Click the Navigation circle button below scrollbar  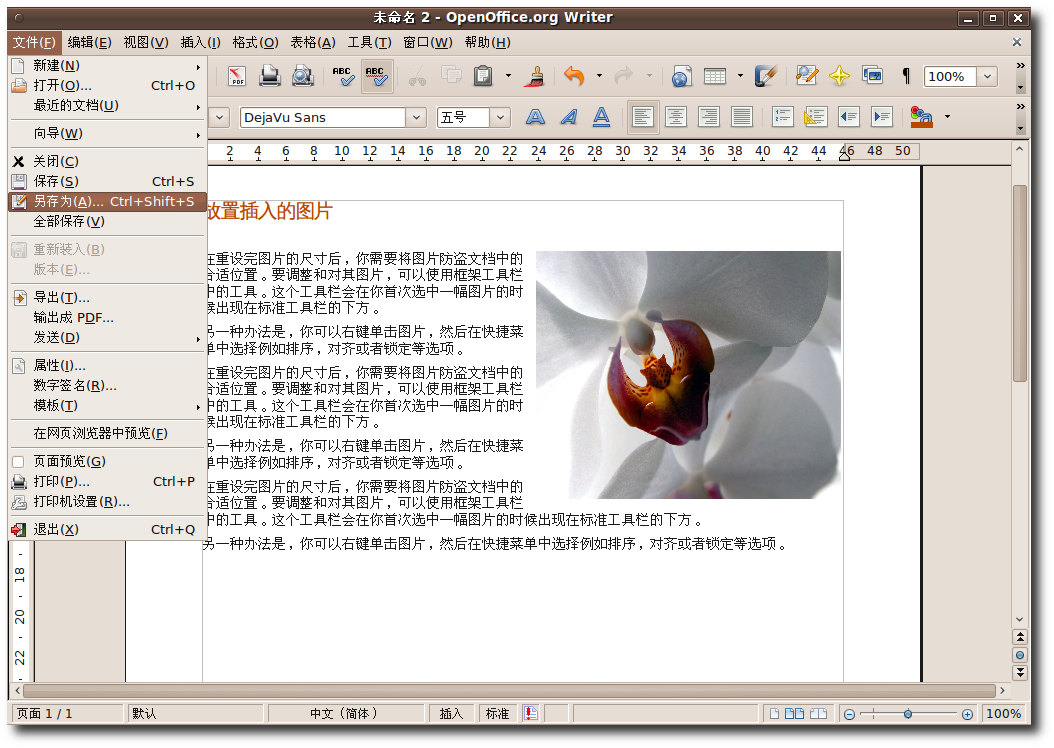tap(1020, 655)
